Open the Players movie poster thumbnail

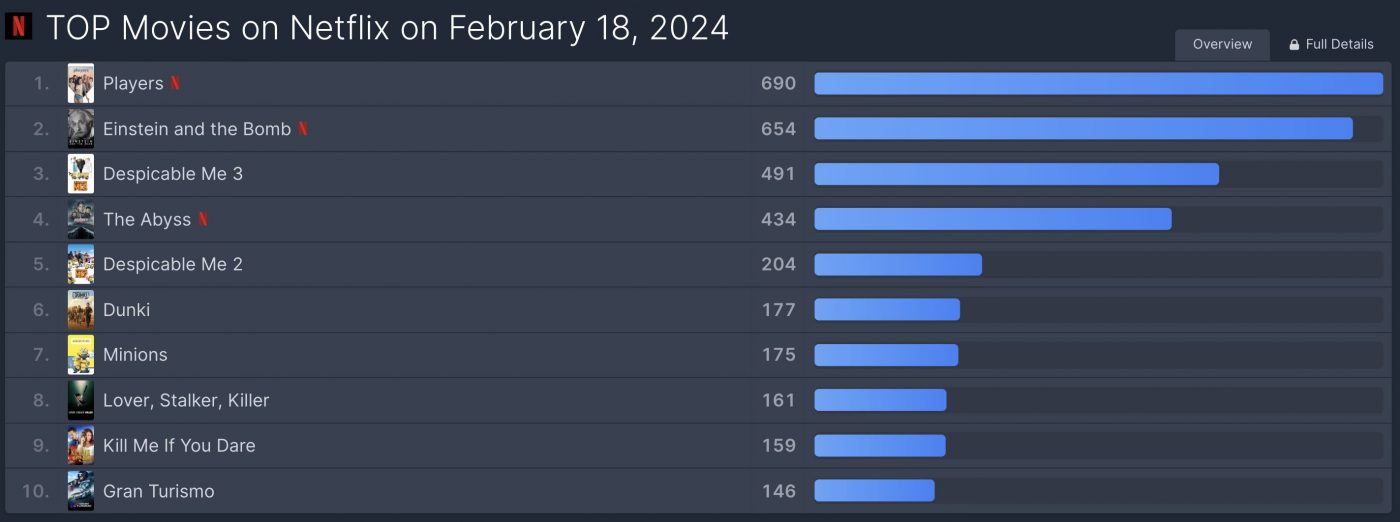click(81, 84)
